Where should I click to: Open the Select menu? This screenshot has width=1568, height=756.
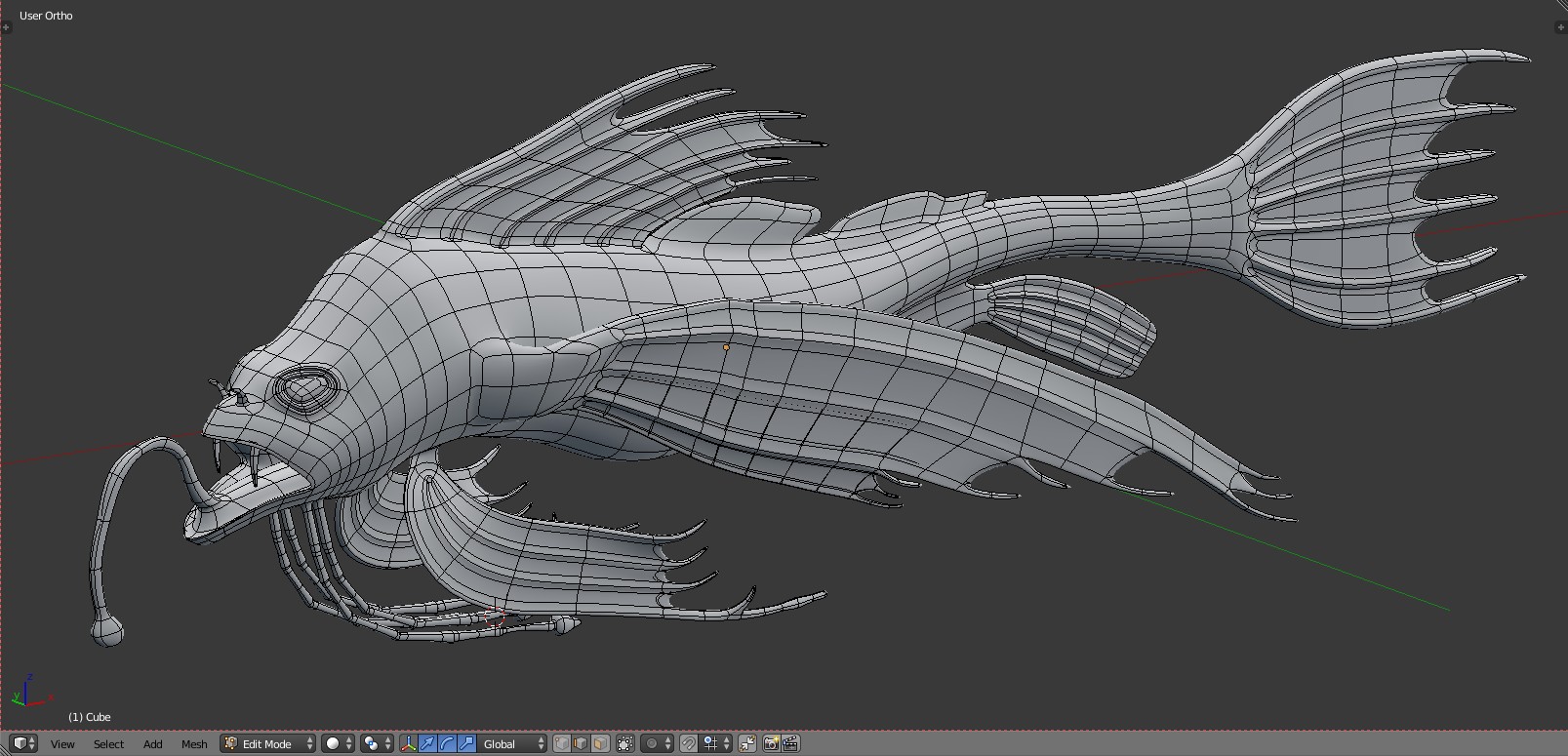108,743
